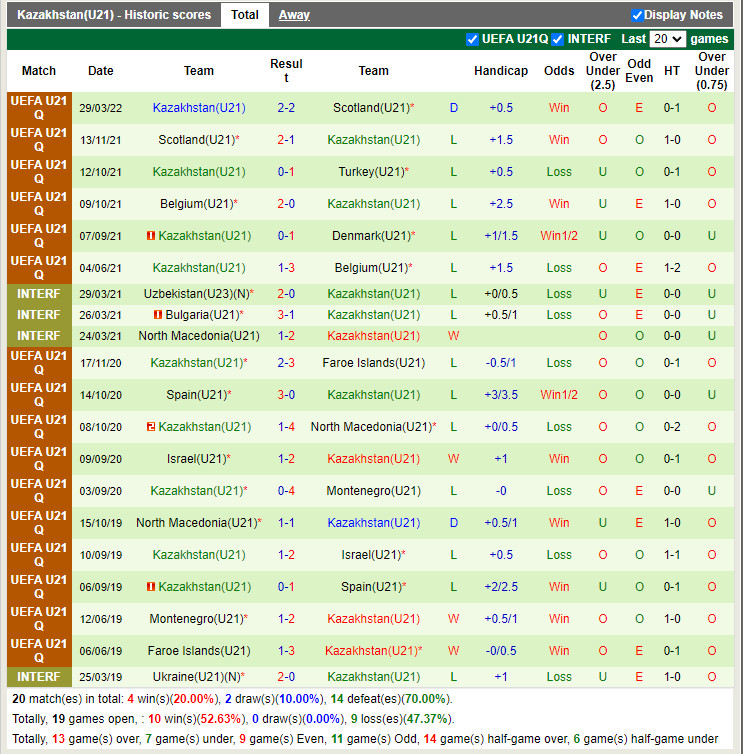This screenshot has width=743, height=754.
Task: Click red card icon in 08/10/20 row
Action: [x=151, y=427]
